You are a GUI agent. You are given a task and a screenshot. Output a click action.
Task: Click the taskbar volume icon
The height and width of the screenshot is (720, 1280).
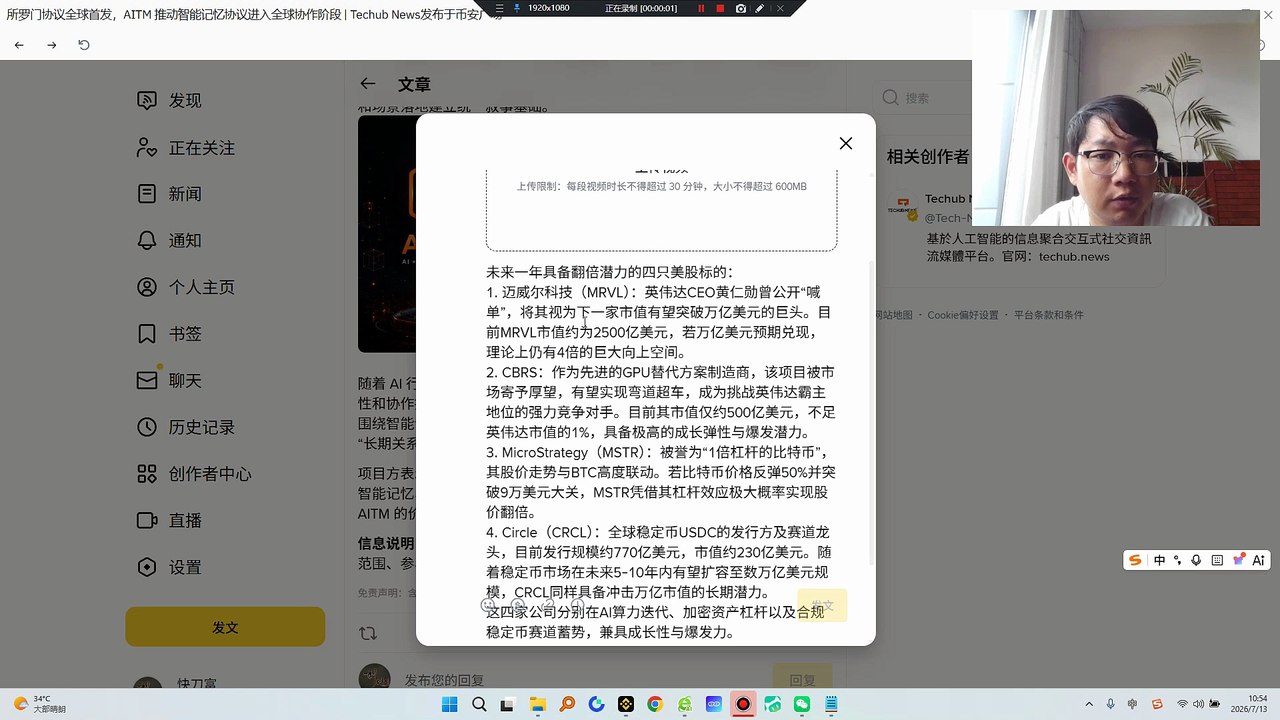pyautogui.click(x=1198, y=704)
